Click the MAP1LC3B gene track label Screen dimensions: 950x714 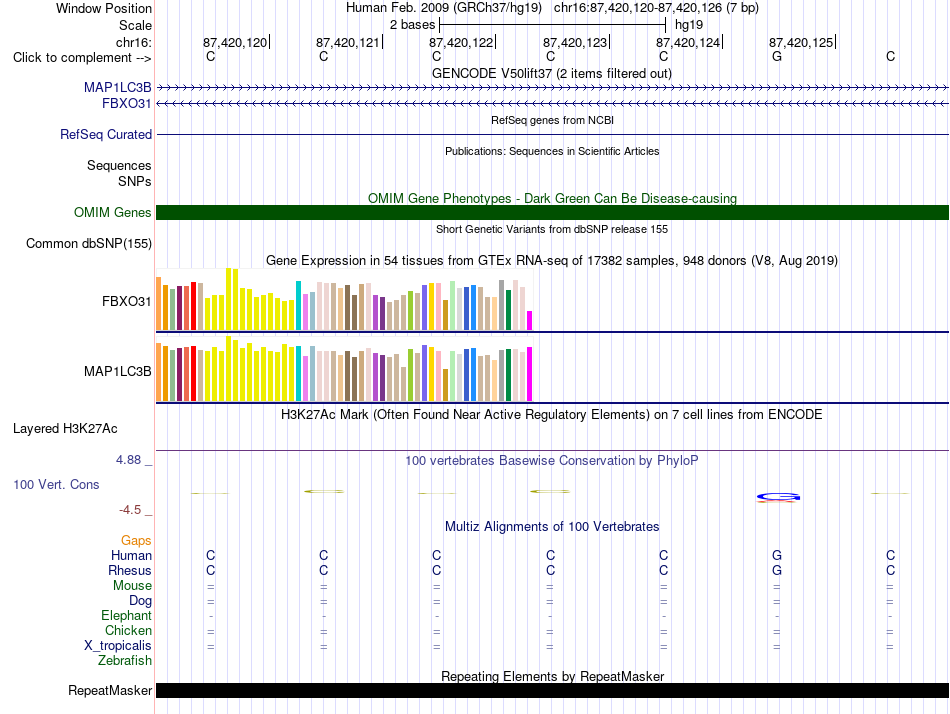pyautogui.click(x=118, y=87)
